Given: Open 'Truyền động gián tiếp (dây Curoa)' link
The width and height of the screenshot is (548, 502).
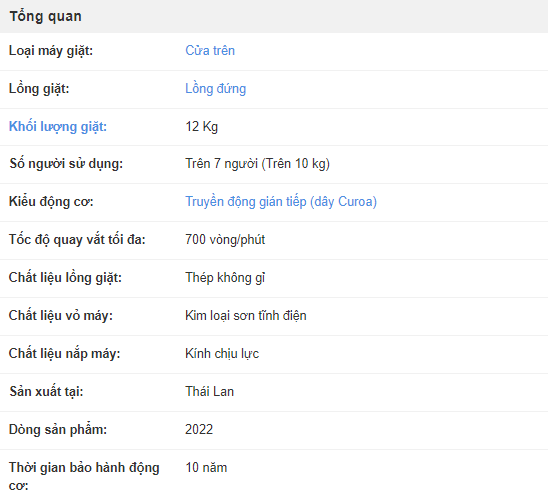Looking at the screenshot, I should coord(281,202).
